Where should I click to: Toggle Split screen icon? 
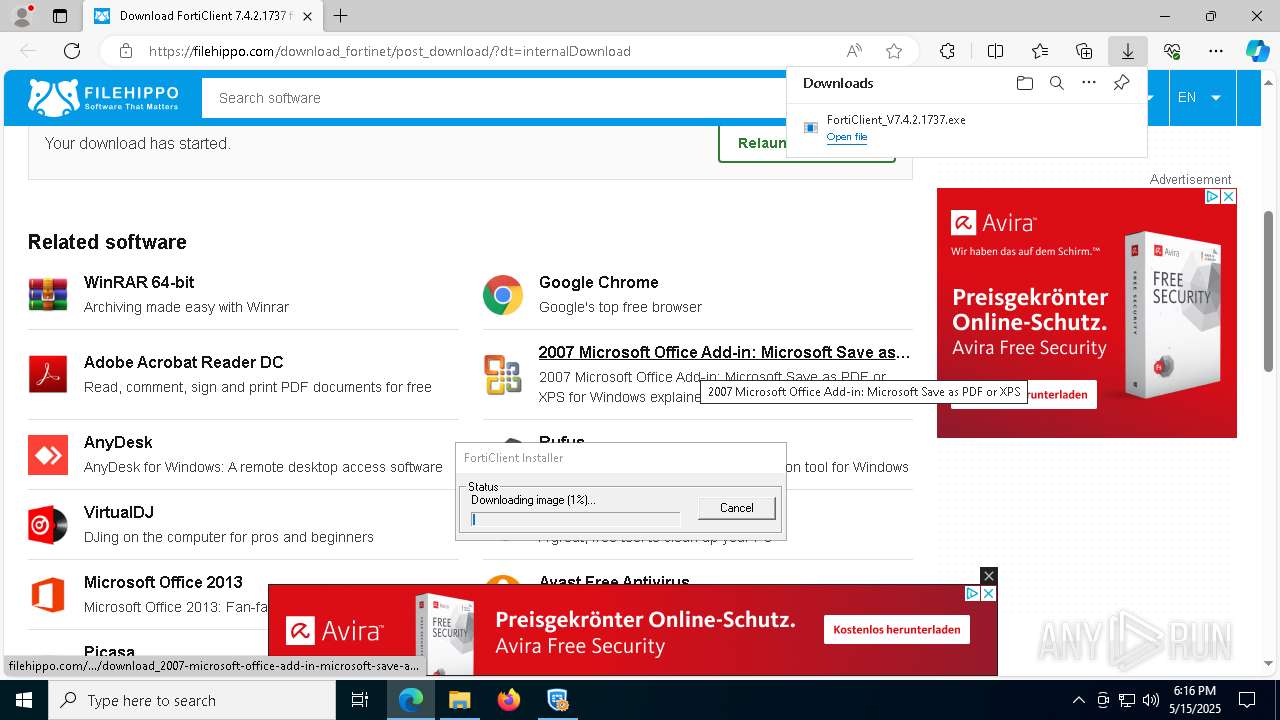tap(995, 51)
